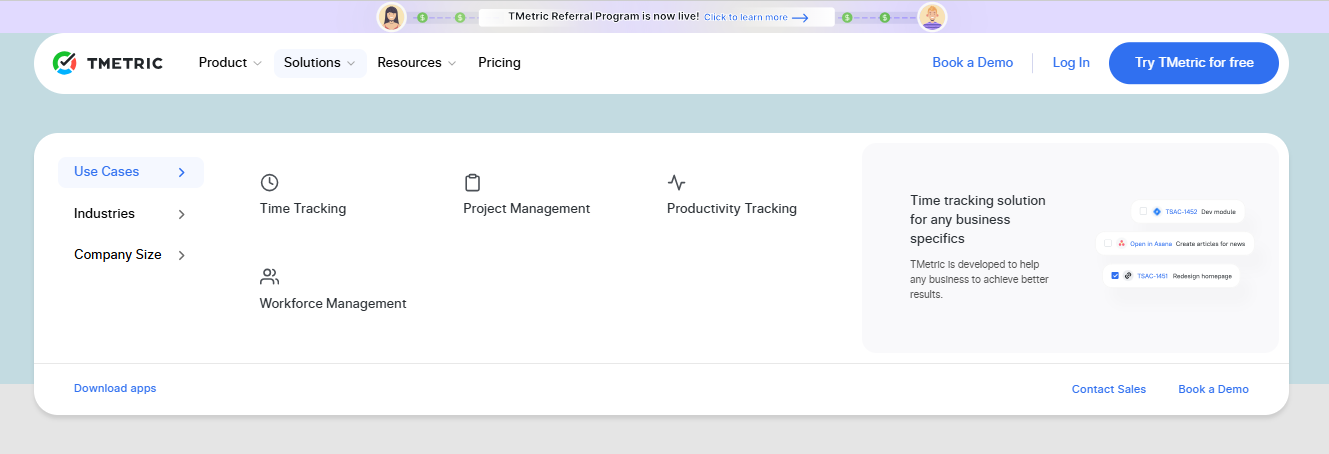The width and height of the screenshot is (1329, 454).
Task: Open the Productivity Tracking use case
Action: 732,209
